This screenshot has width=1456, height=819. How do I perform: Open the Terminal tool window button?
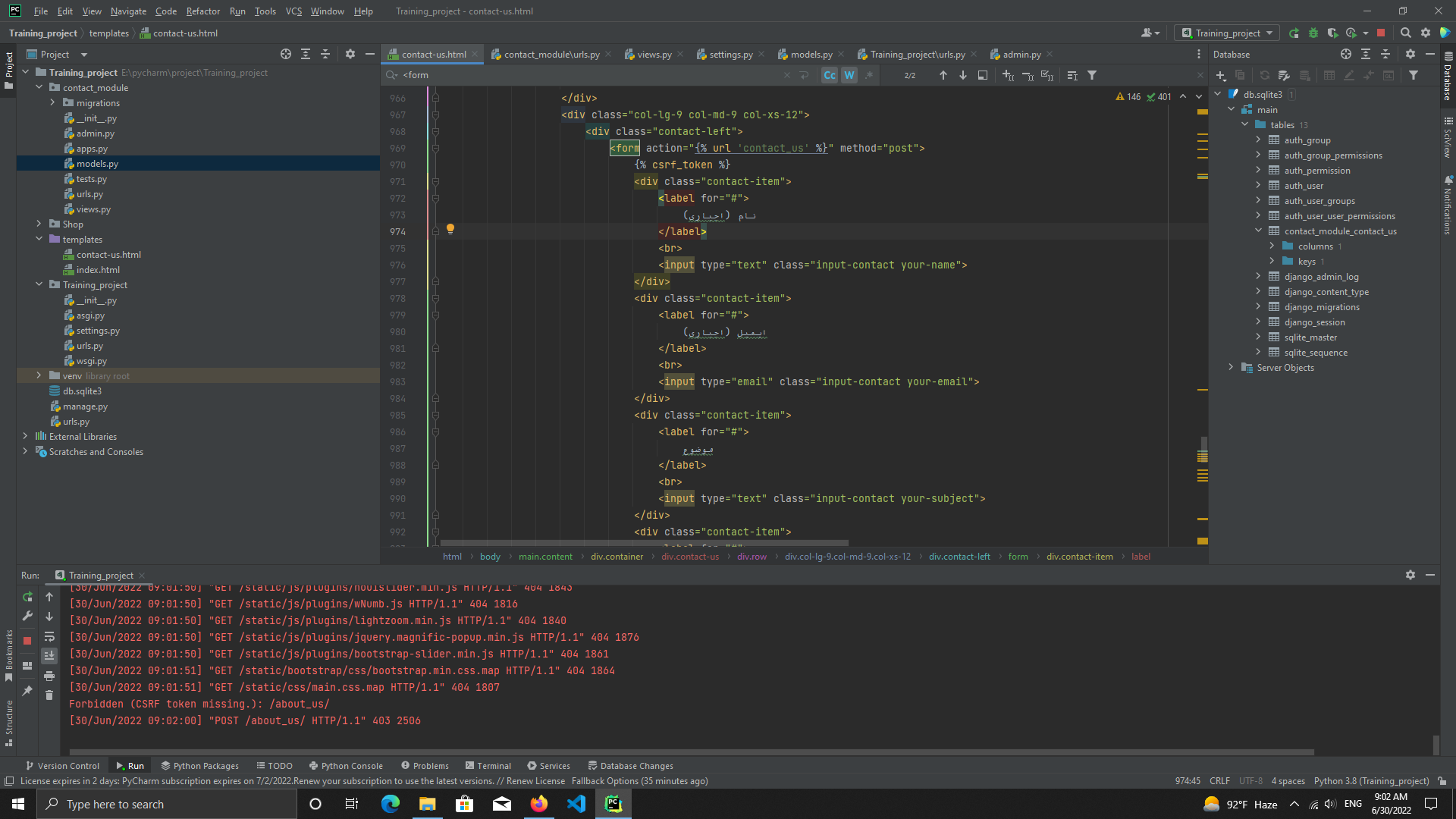[x=488, y=766]
